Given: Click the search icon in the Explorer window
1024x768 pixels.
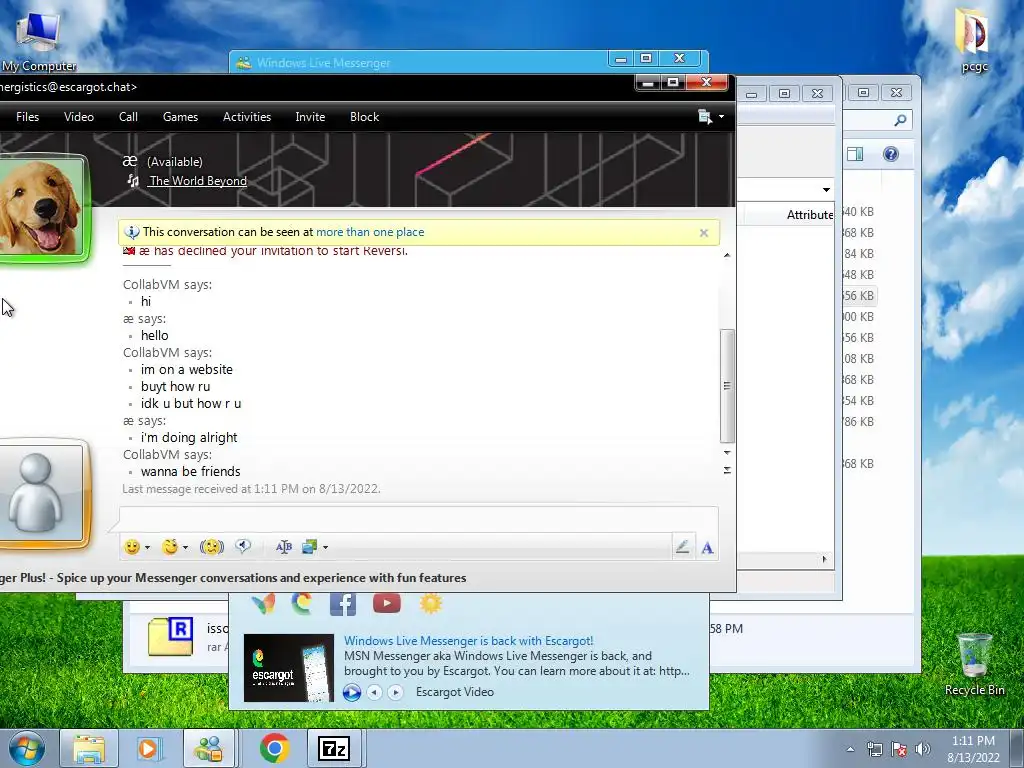Looking at the screenshot, I should pos(900,120).
